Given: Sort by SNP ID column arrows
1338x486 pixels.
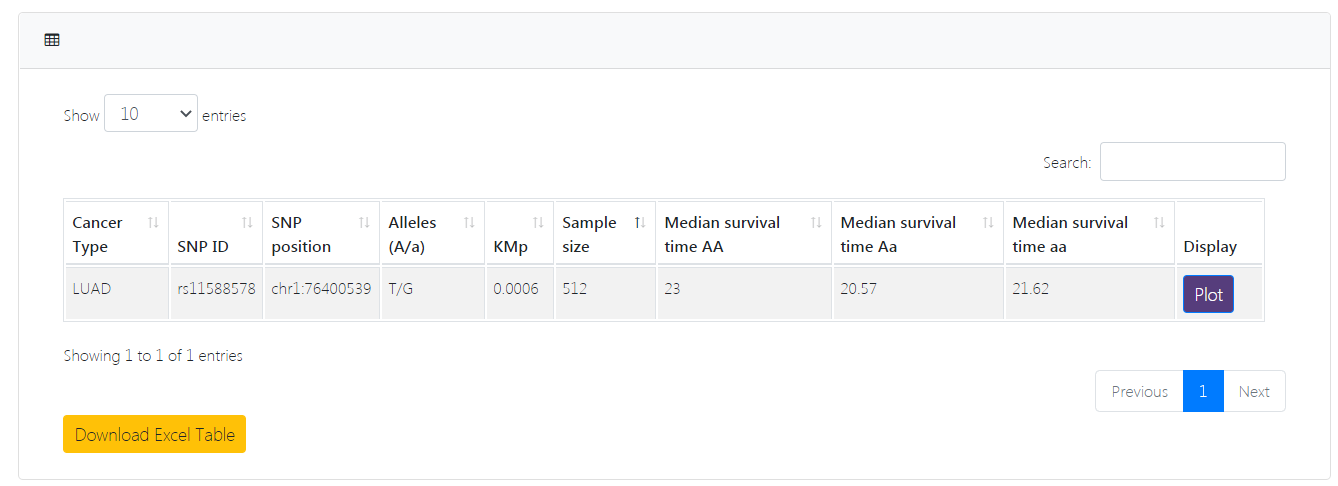Looking at the screenshot, I should click(248, 222).
